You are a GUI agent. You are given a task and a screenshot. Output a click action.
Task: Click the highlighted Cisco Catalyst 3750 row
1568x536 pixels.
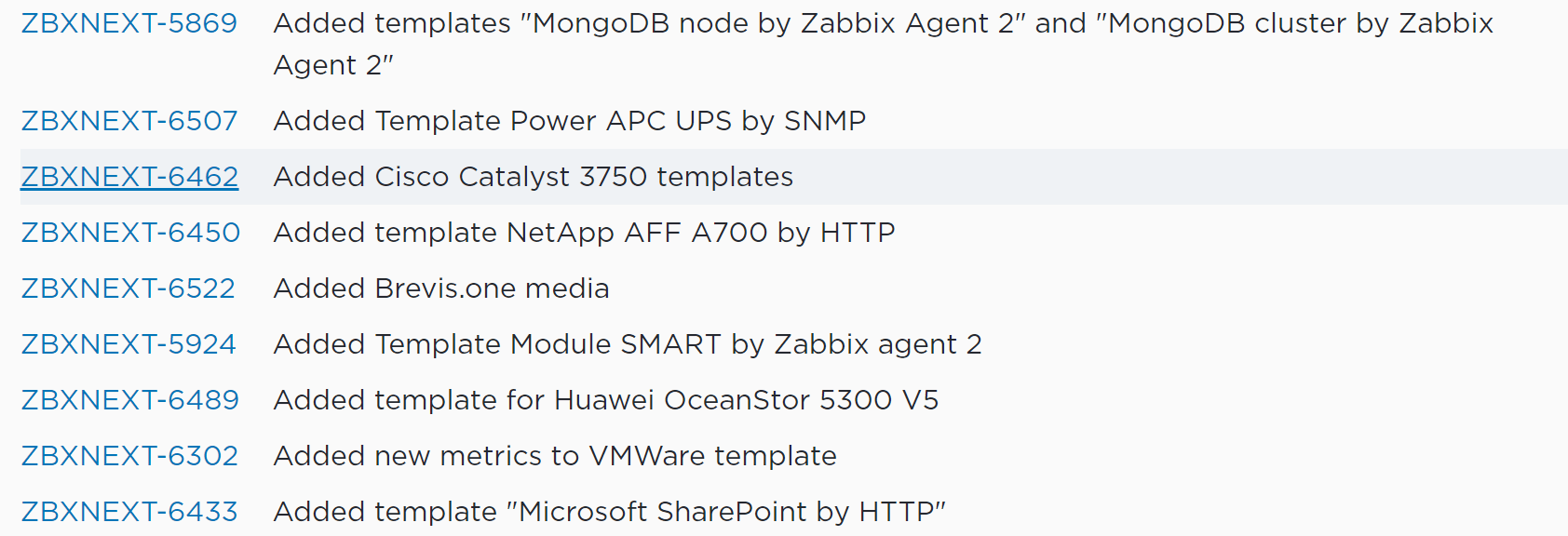tap(532, 176)
